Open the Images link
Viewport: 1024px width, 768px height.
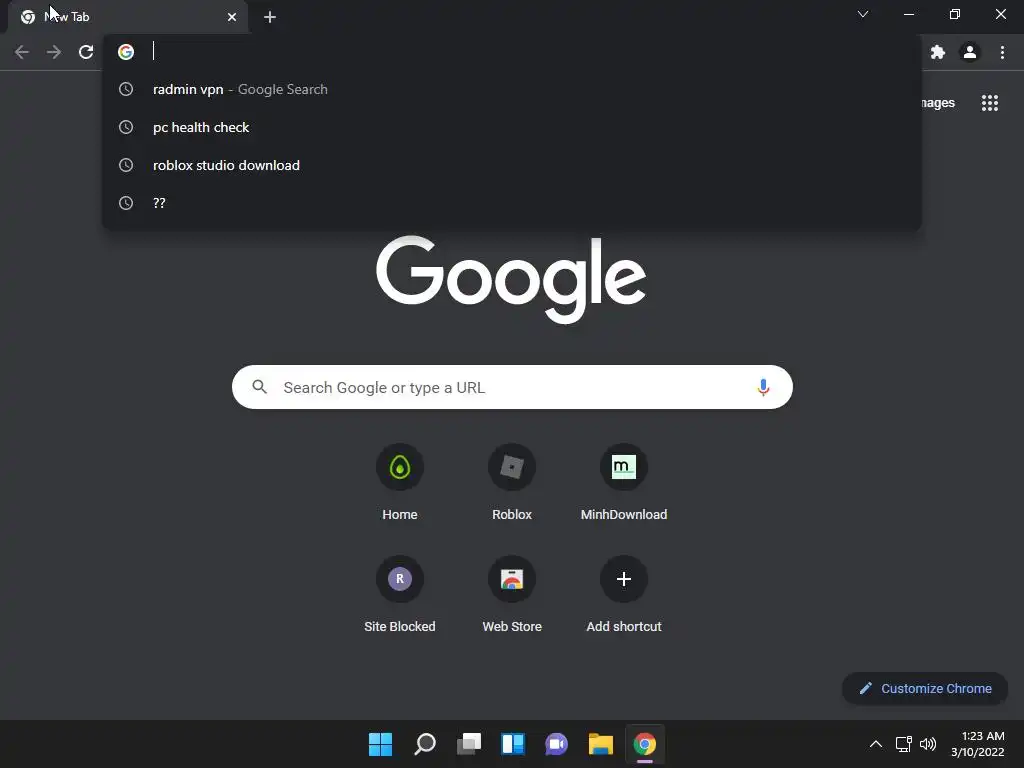[938, 103]
